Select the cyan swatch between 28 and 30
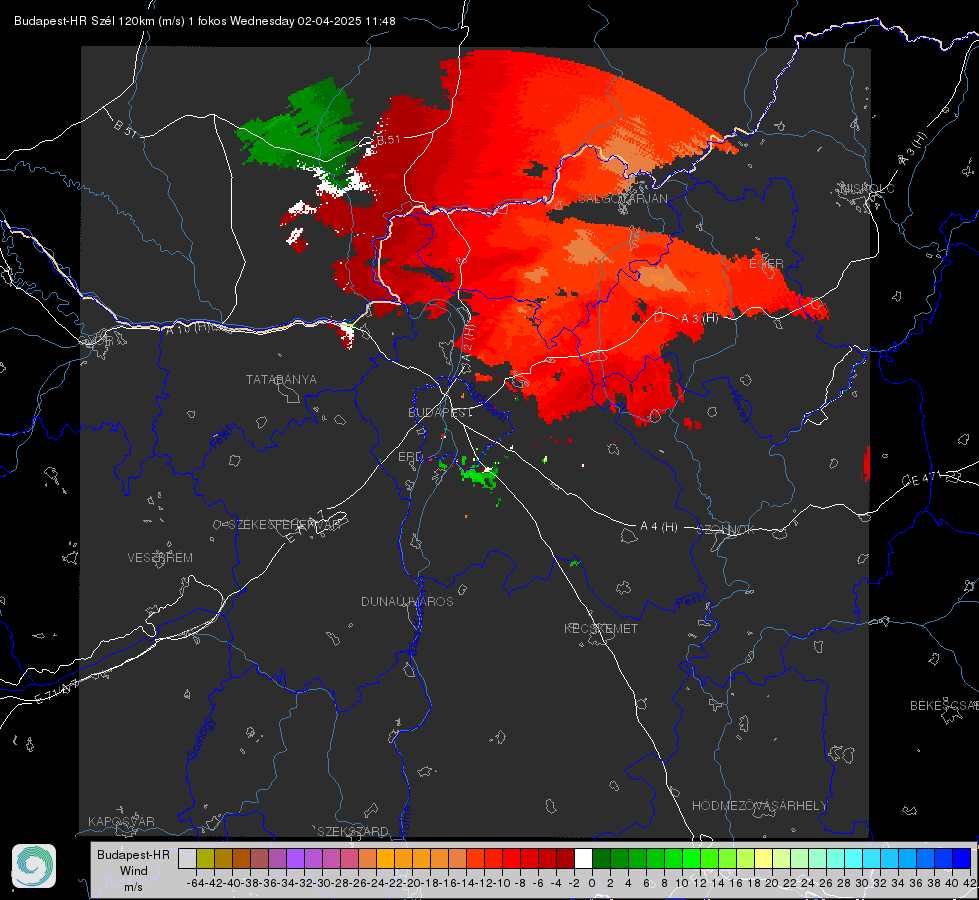Screen dimensions: 979x900 coord(854,858)
